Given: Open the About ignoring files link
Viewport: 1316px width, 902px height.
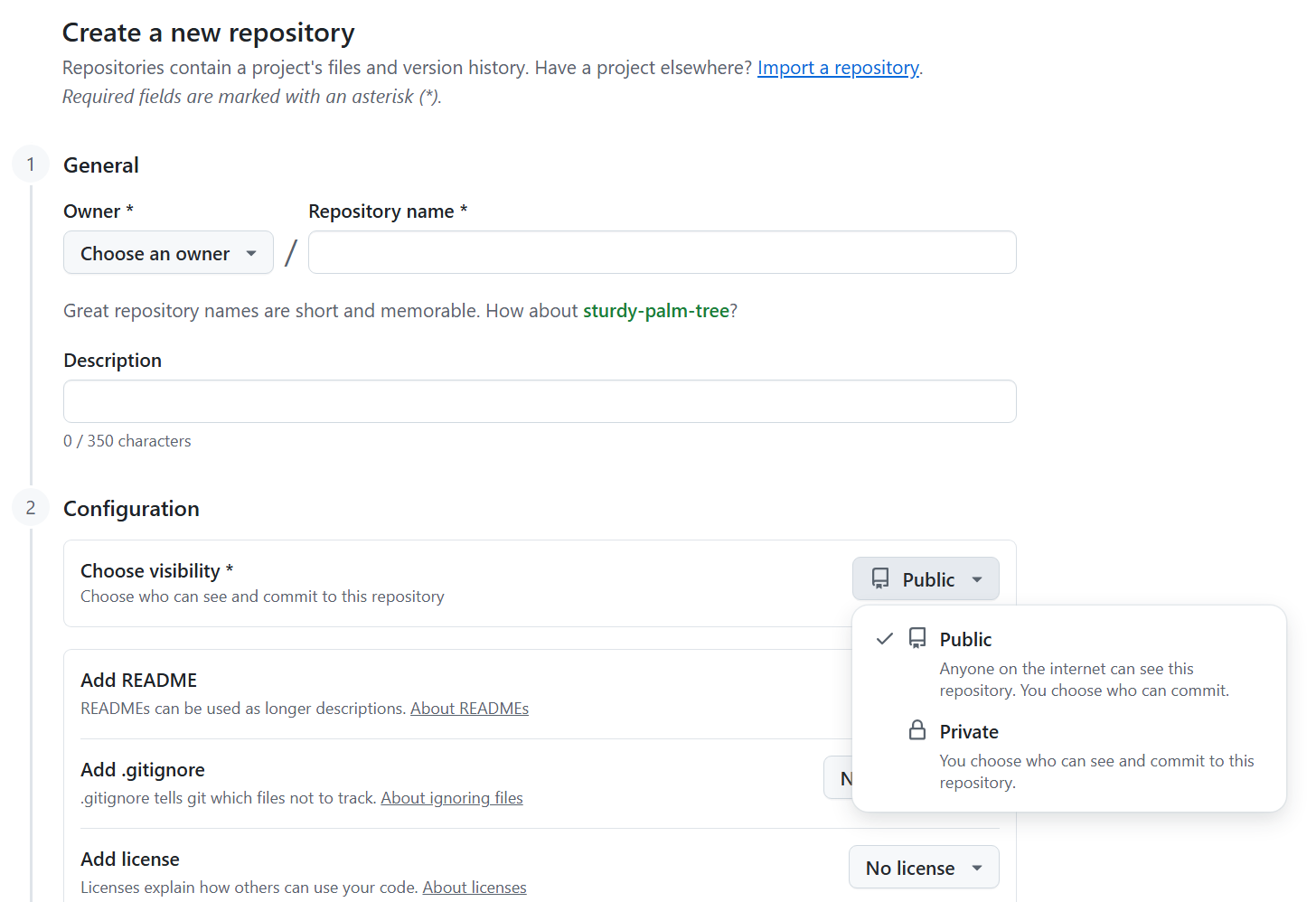Looking at the screenshot, I should [452, 797].
